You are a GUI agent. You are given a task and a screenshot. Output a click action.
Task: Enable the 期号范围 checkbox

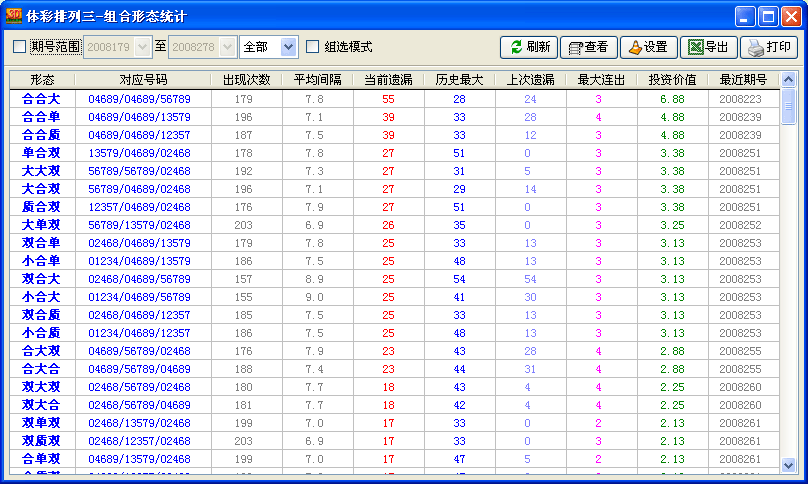click(20, 47)
